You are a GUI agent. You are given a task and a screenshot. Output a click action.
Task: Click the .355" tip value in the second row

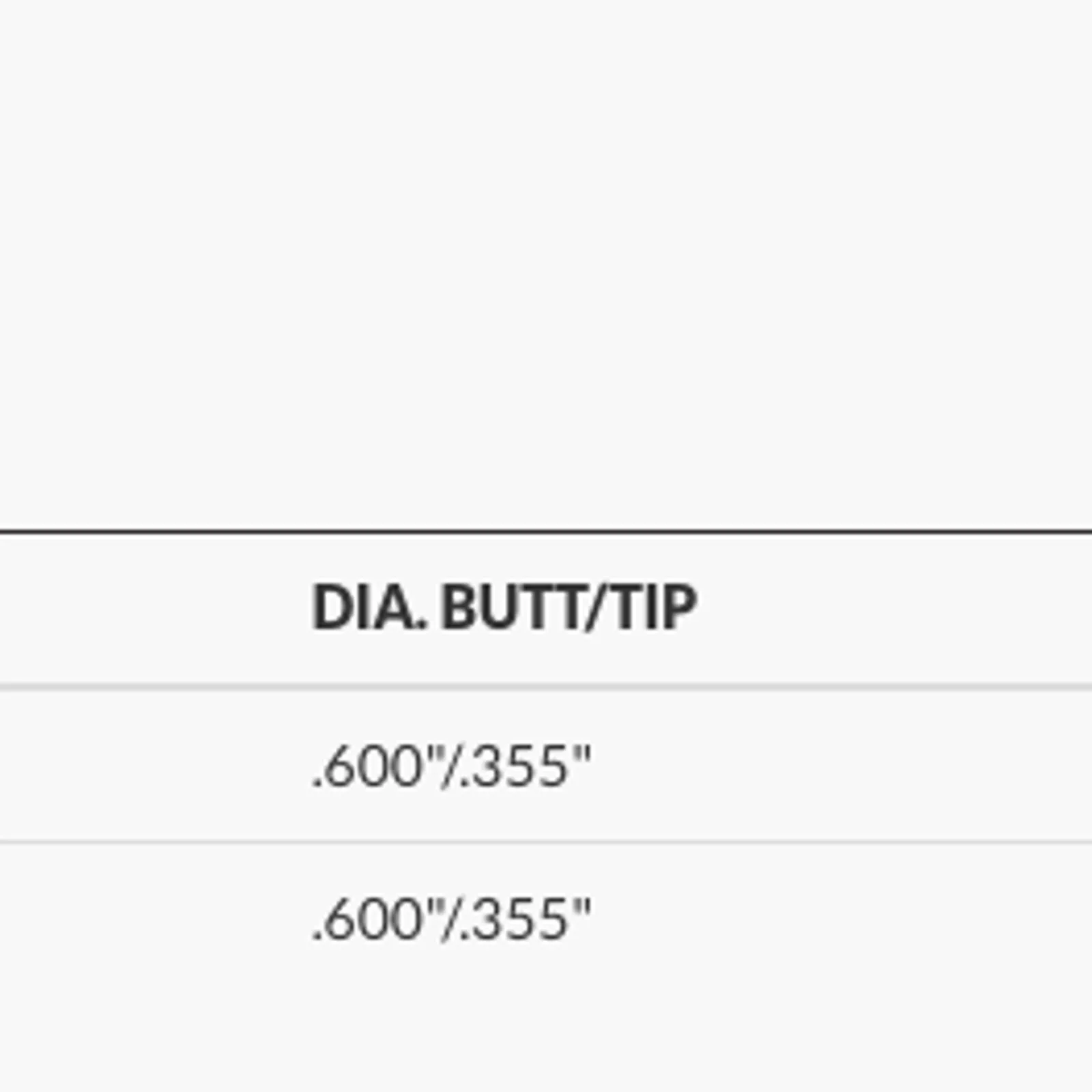(x=526, y=919)
